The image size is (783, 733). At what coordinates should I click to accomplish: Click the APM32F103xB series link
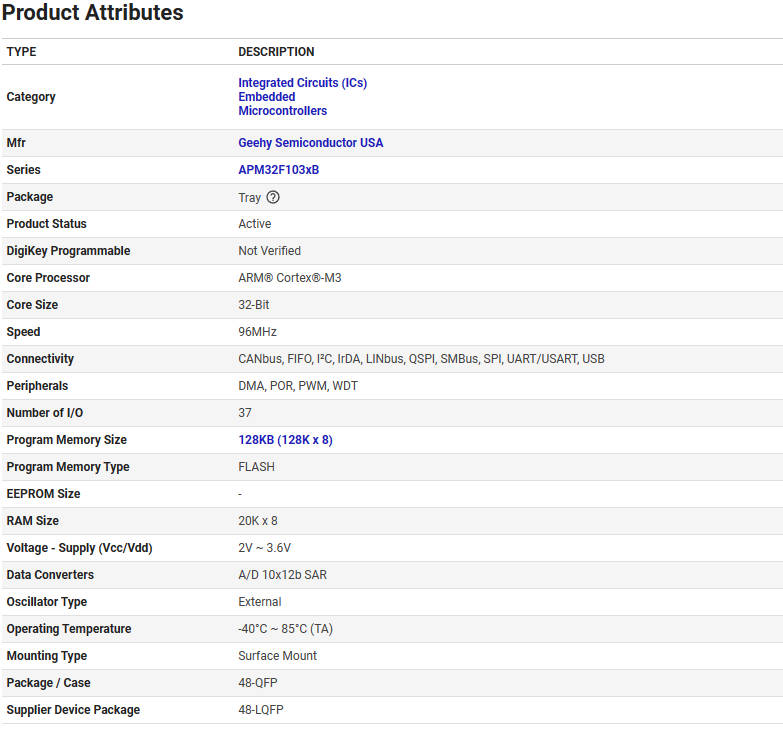click(278, 170)
